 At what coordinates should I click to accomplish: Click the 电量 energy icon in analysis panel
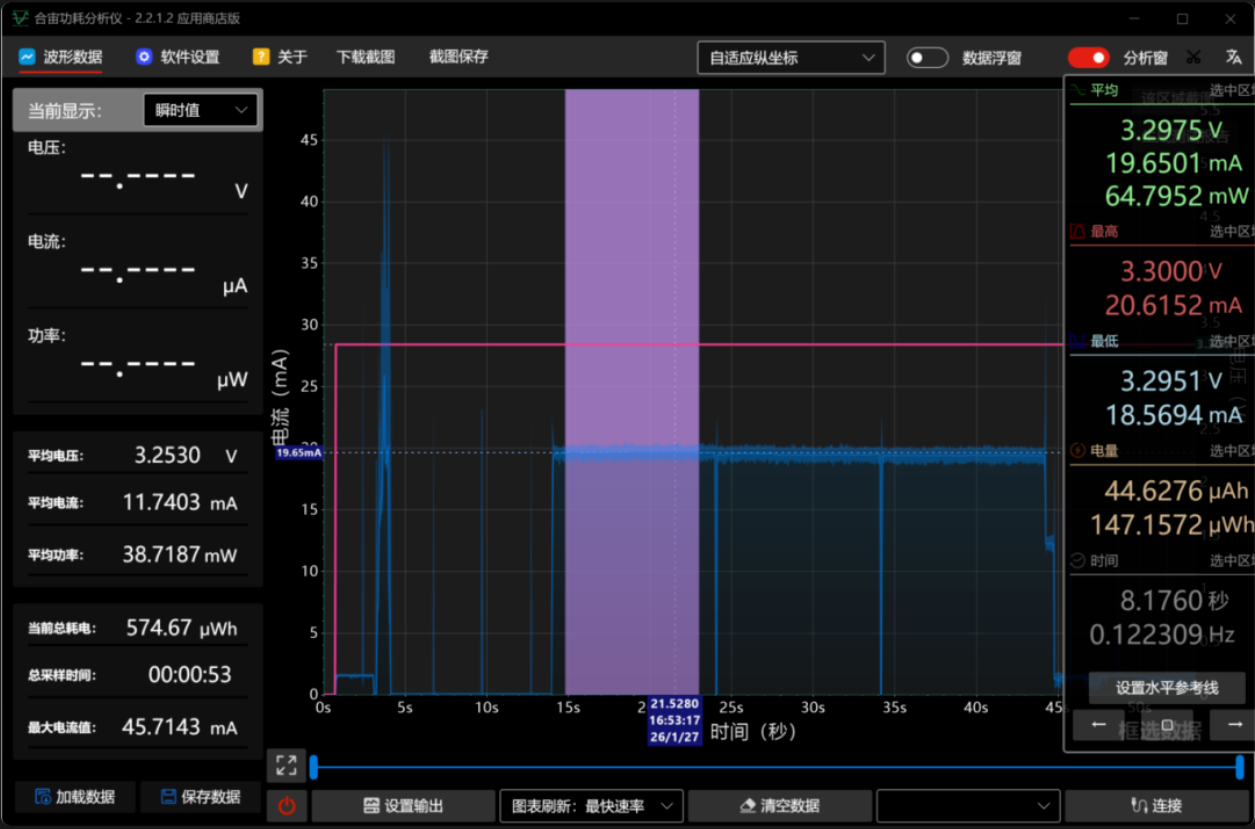point(1079,451)
